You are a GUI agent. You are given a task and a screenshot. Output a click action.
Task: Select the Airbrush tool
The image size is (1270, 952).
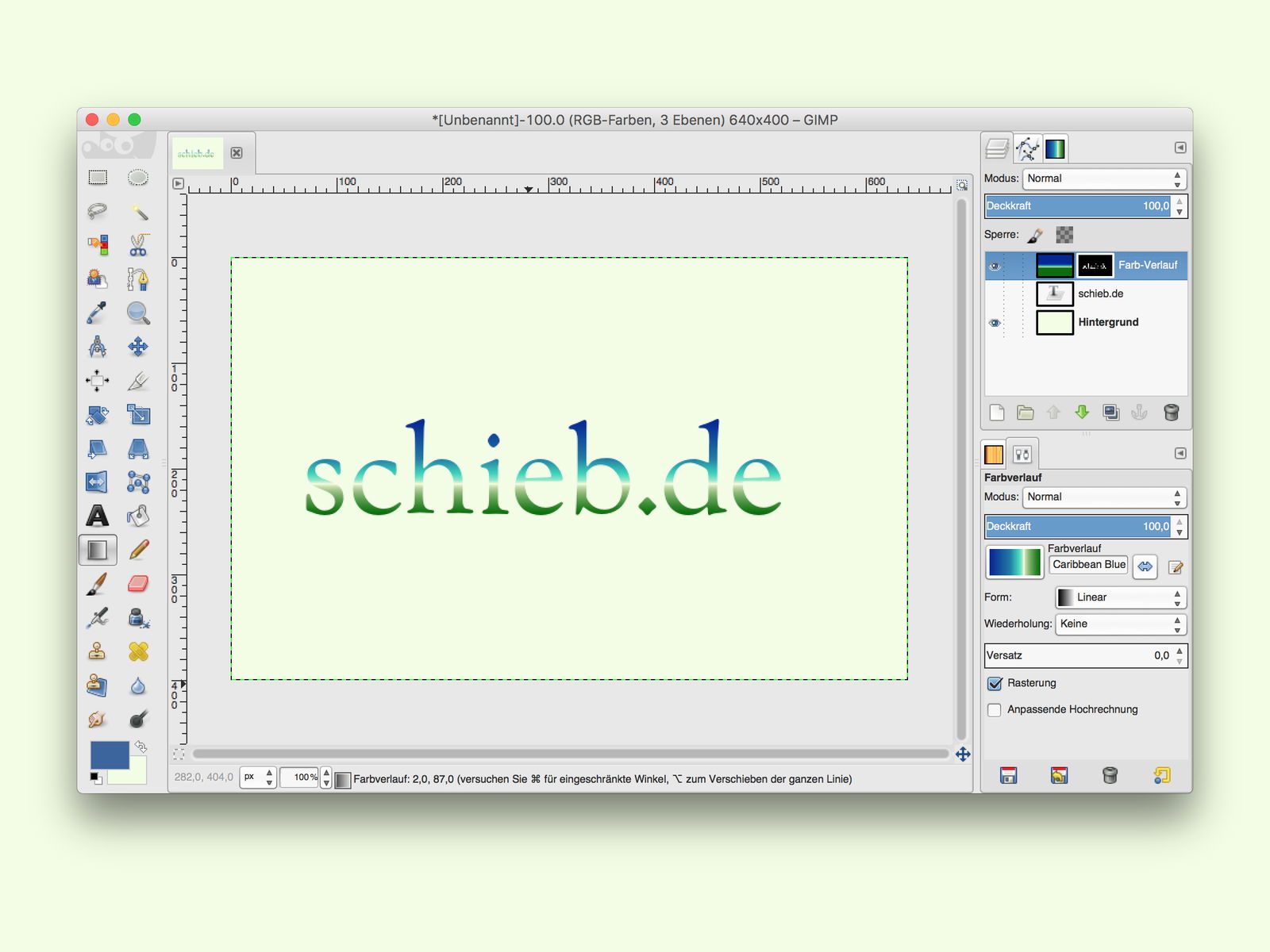pos(98,617)
